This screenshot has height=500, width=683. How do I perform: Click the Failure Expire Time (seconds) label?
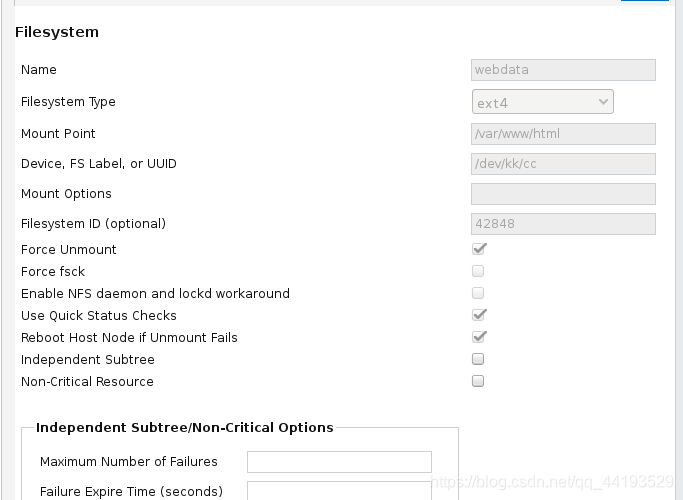coord(131,491)
